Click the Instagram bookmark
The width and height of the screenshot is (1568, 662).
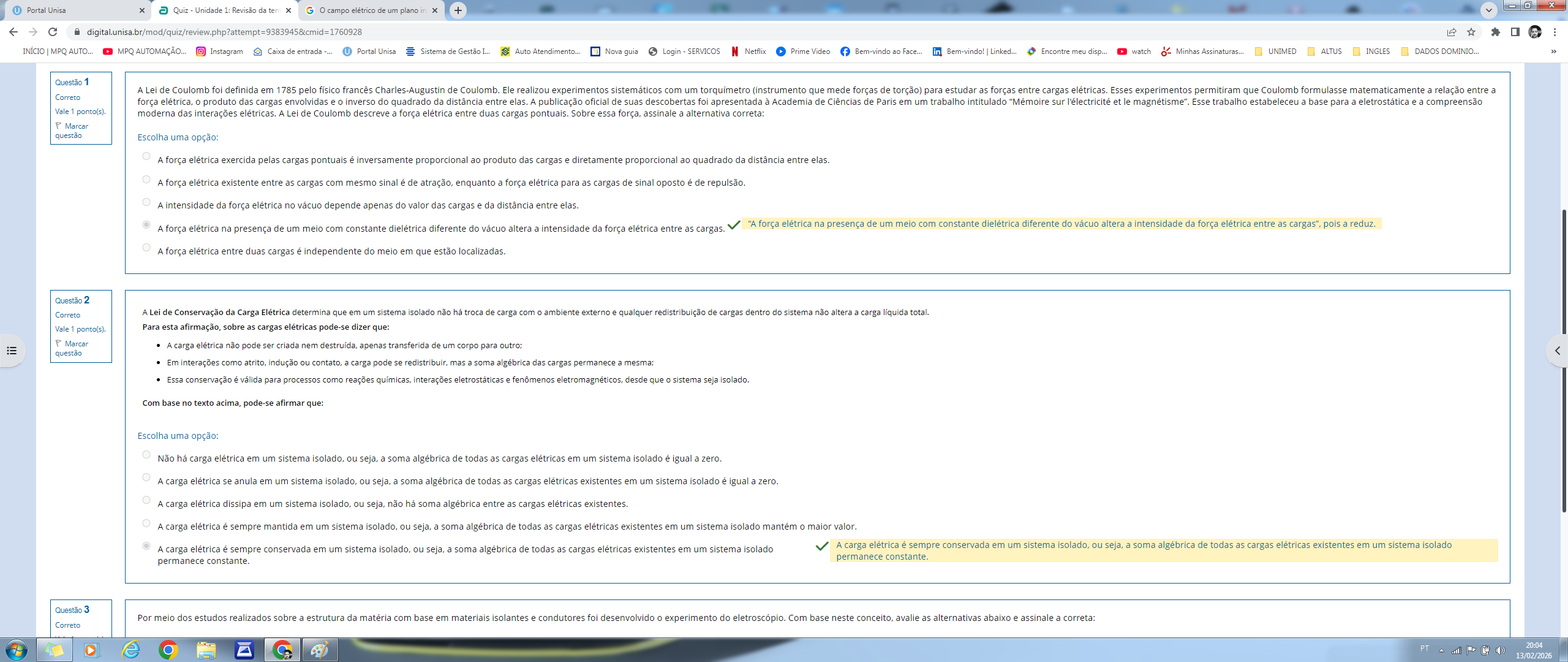219,51
